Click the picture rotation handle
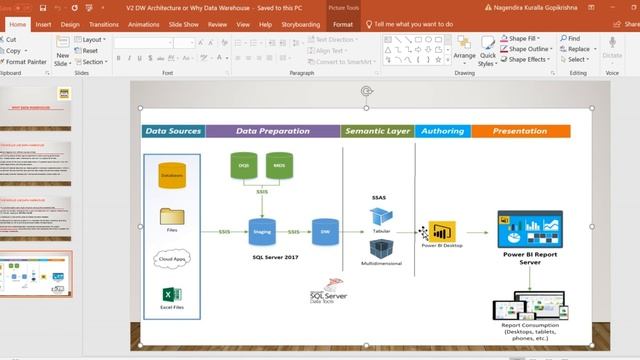 (367, 91)
